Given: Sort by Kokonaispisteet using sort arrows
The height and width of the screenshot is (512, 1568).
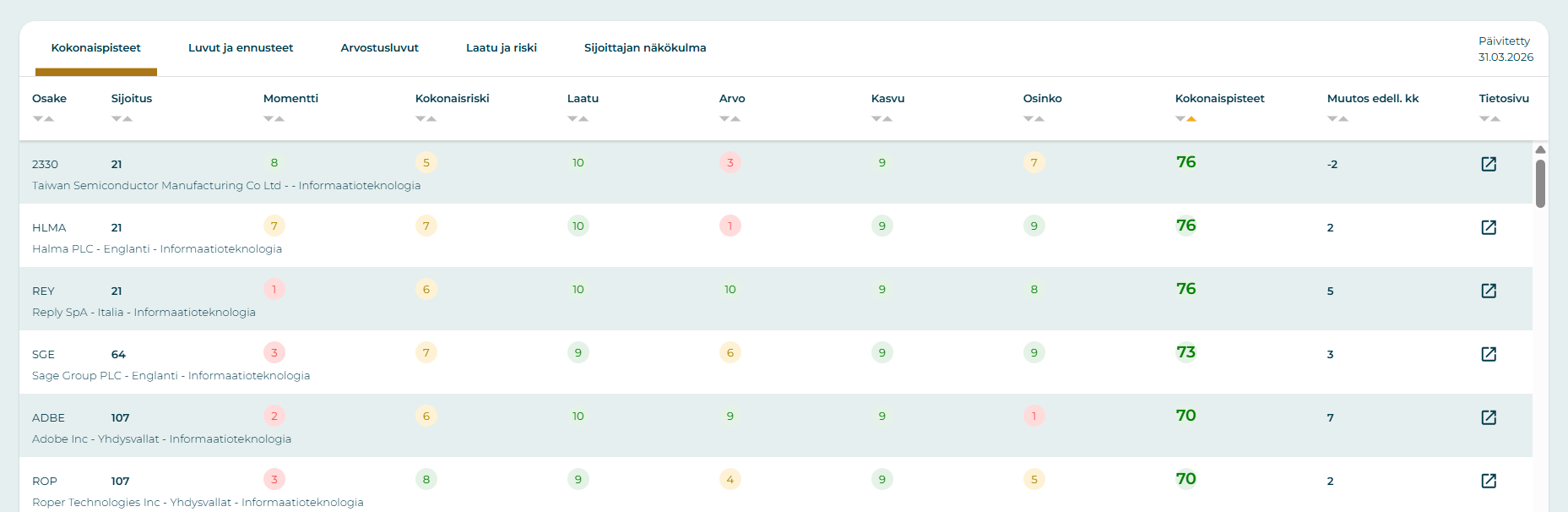Looking at the screenshot, I should (1185, 119).
